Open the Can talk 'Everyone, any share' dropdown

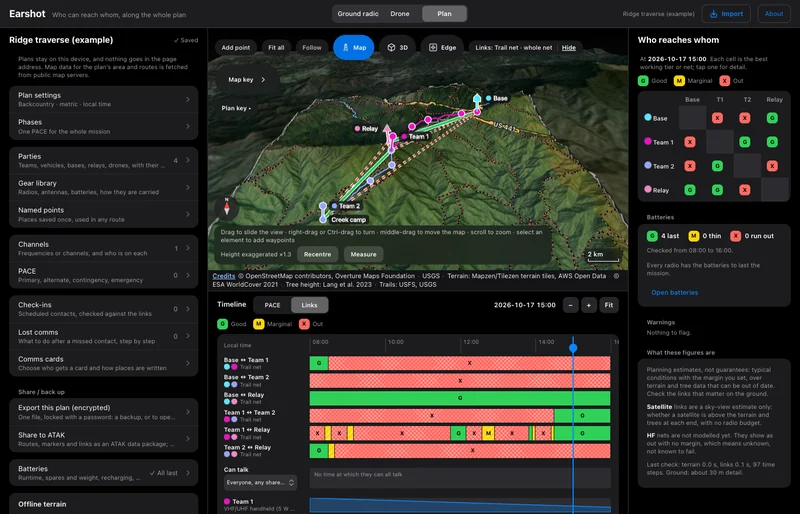coord(260,482)
